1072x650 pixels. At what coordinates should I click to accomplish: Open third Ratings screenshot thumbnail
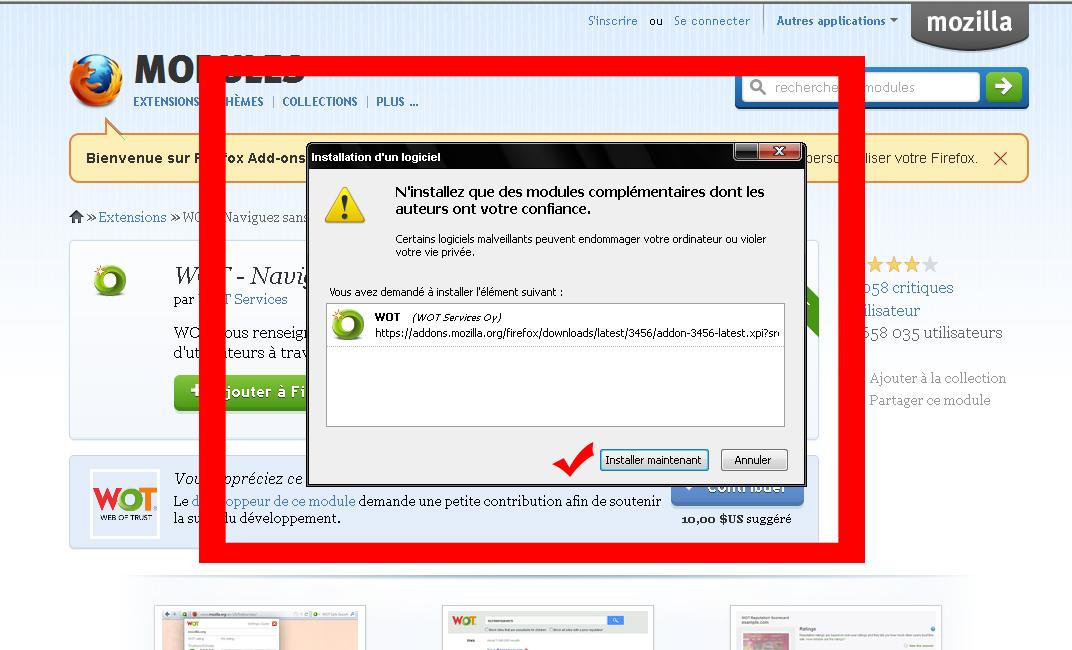click(835, 627)
